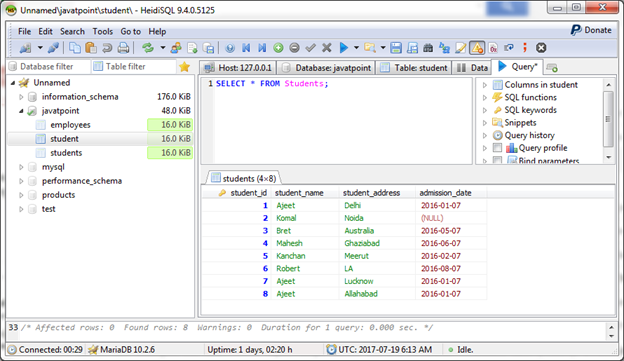The width and height of the screenshot is (624, 361).
Task: Click the black circled X exit icon
Action: [541, 48]
